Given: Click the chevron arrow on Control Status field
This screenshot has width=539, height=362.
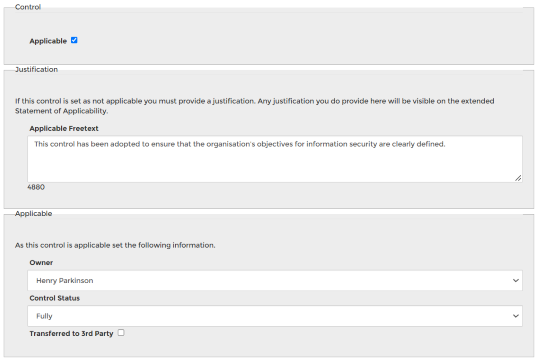Looking at the screenshot, I should 516,316.
